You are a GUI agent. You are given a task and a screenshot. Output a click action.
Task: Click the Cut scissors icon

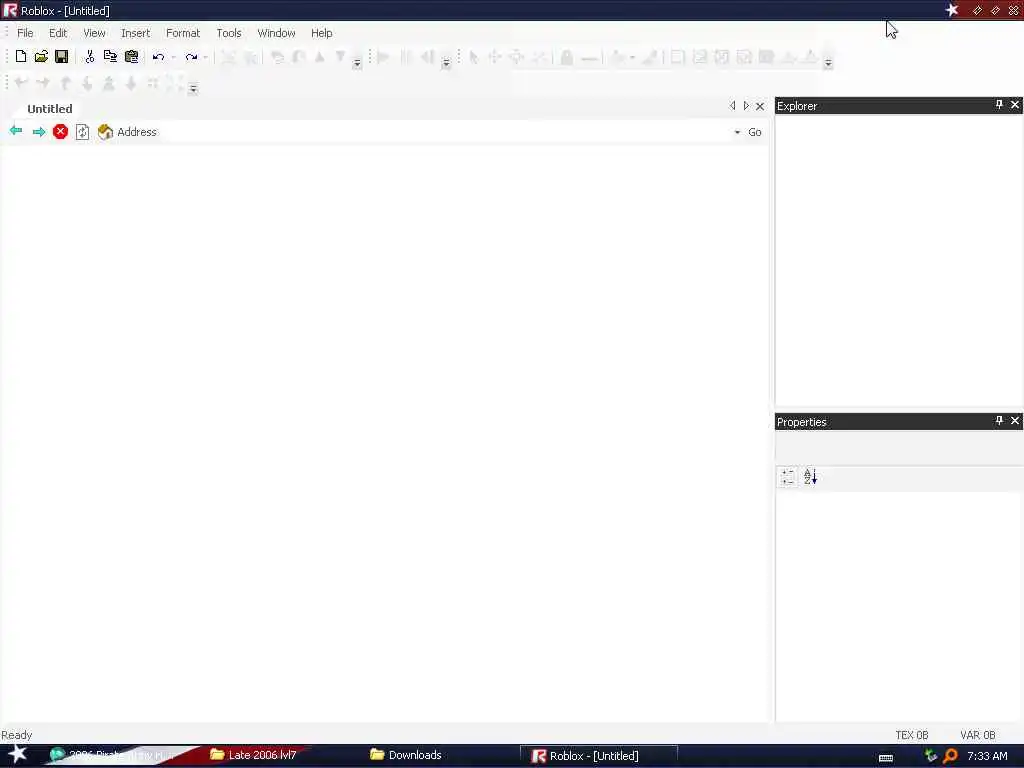89,57
